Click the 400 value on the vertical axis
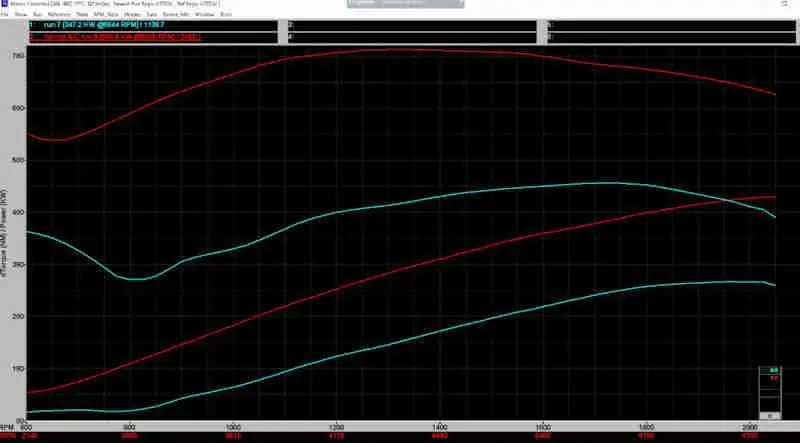The width and height of the screenshot is (800, 443). pos(18,212)
